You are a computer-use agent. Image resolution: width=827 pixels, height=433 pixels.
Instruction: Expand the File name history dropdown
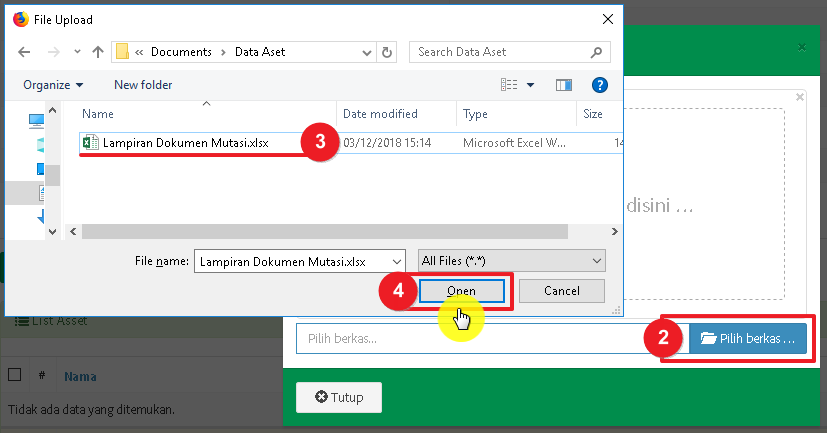click(396, 261)
